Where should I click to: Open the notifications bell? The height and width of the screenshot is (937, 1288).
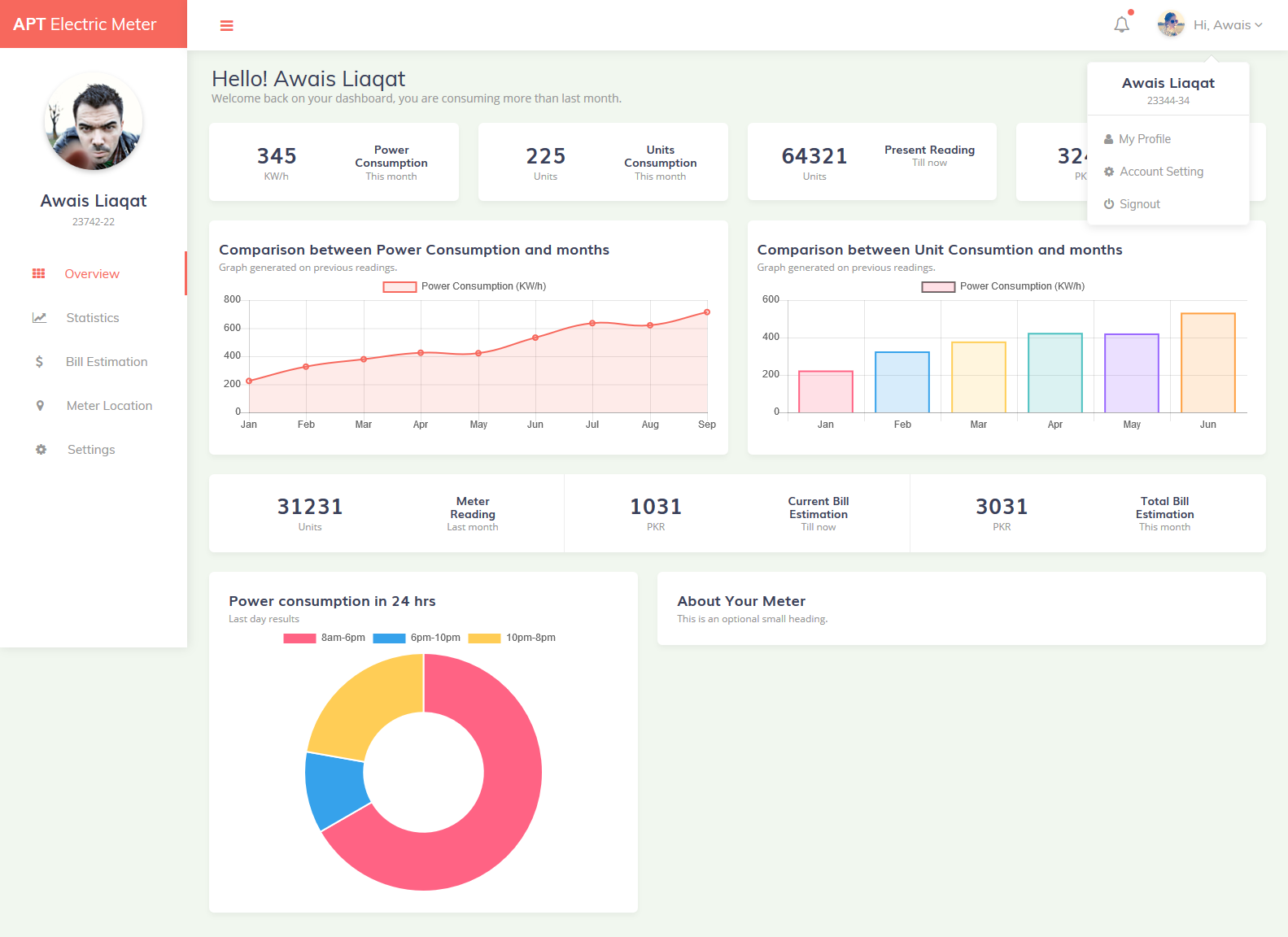(1122, 24)
